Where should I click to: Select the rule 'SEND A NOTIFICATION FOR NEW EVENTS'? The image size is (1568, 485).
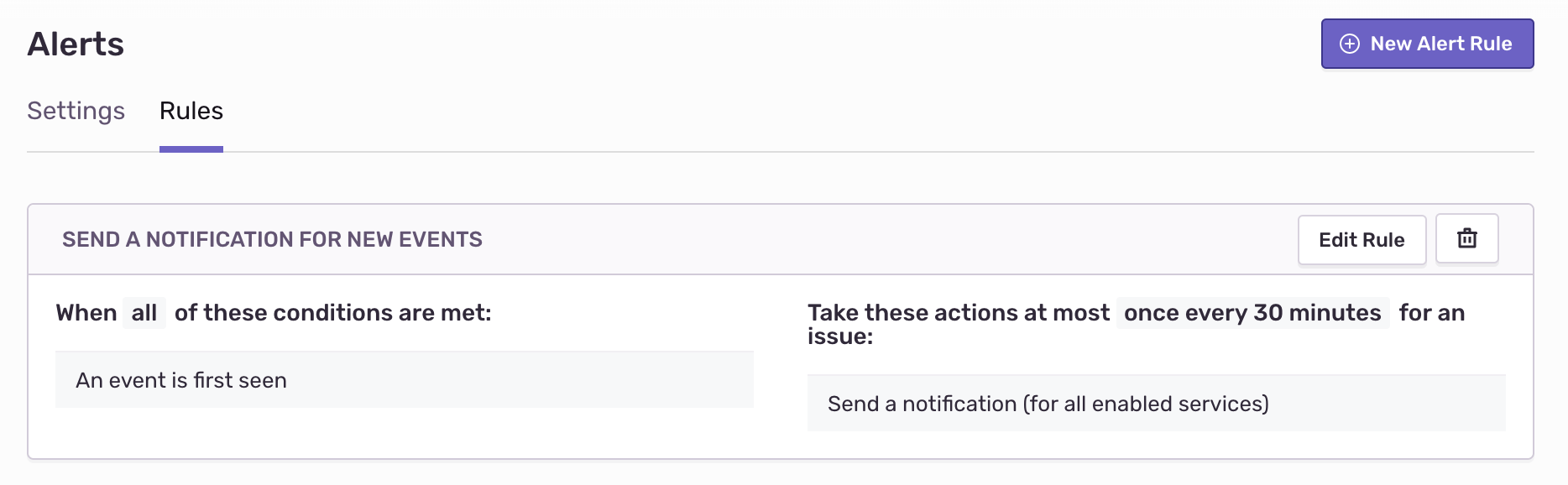(x=272, y=239)
